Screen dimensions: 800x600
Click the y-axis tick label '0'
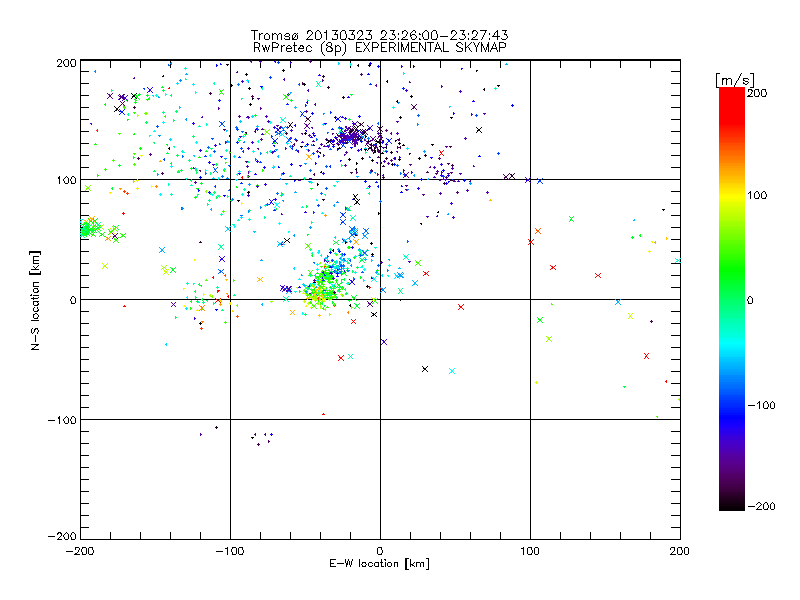73,300
